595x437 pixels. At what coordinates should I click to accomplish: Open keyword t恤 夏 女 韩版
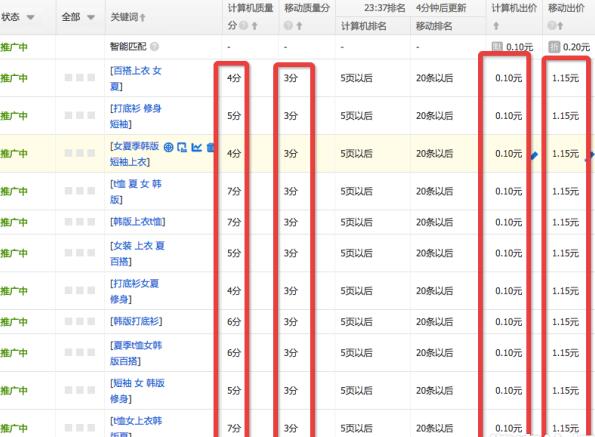pos(136,192)
